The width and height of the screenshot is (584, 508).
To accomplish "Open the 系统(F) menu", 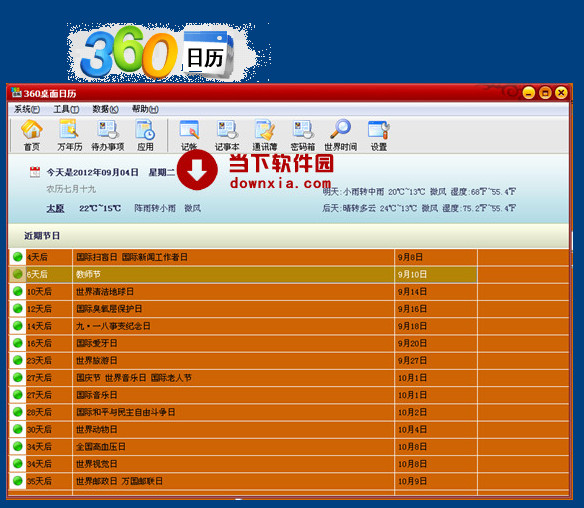I will pos(27,109).
